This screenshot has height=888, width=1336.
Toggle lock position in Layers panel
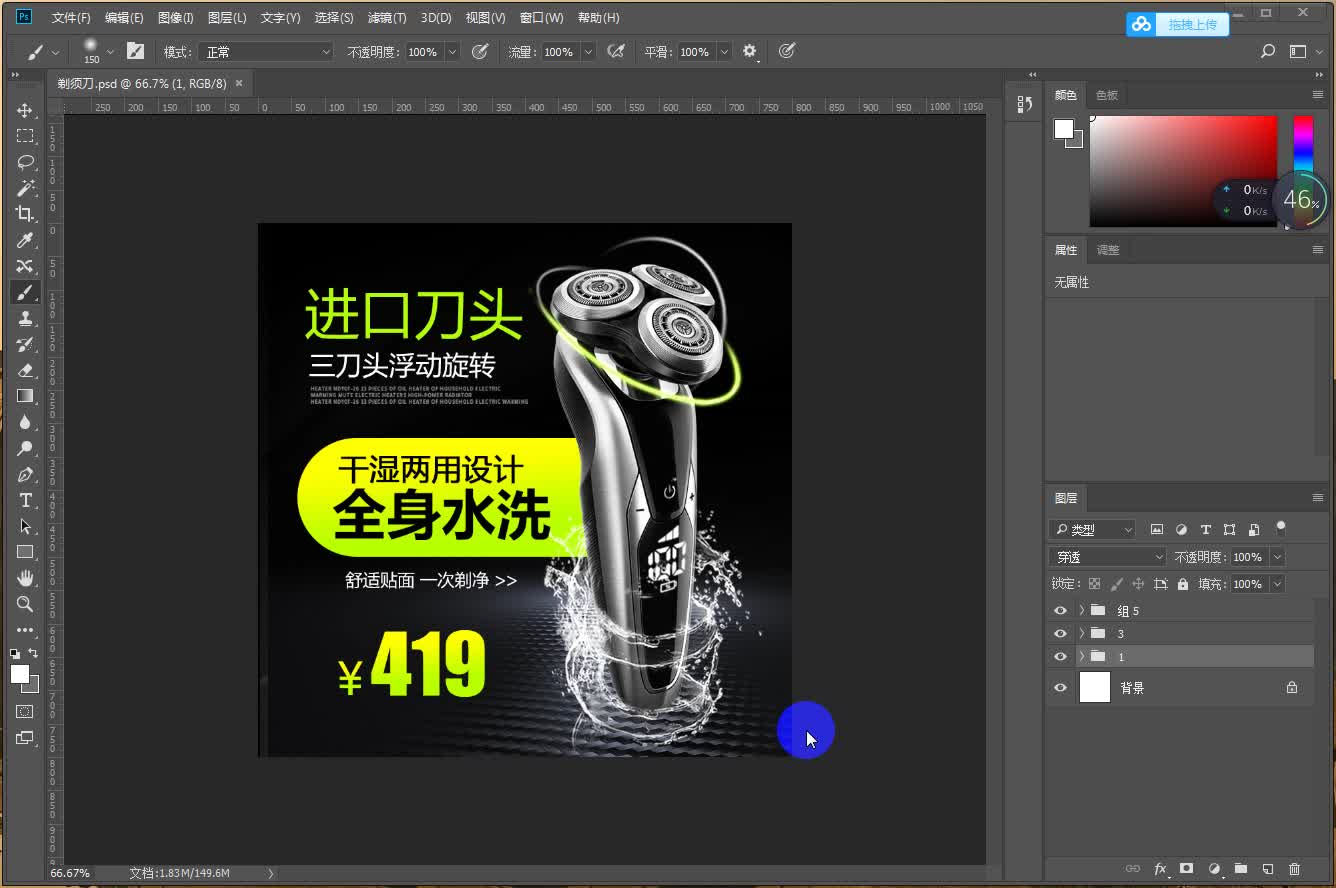point(1138,584)
